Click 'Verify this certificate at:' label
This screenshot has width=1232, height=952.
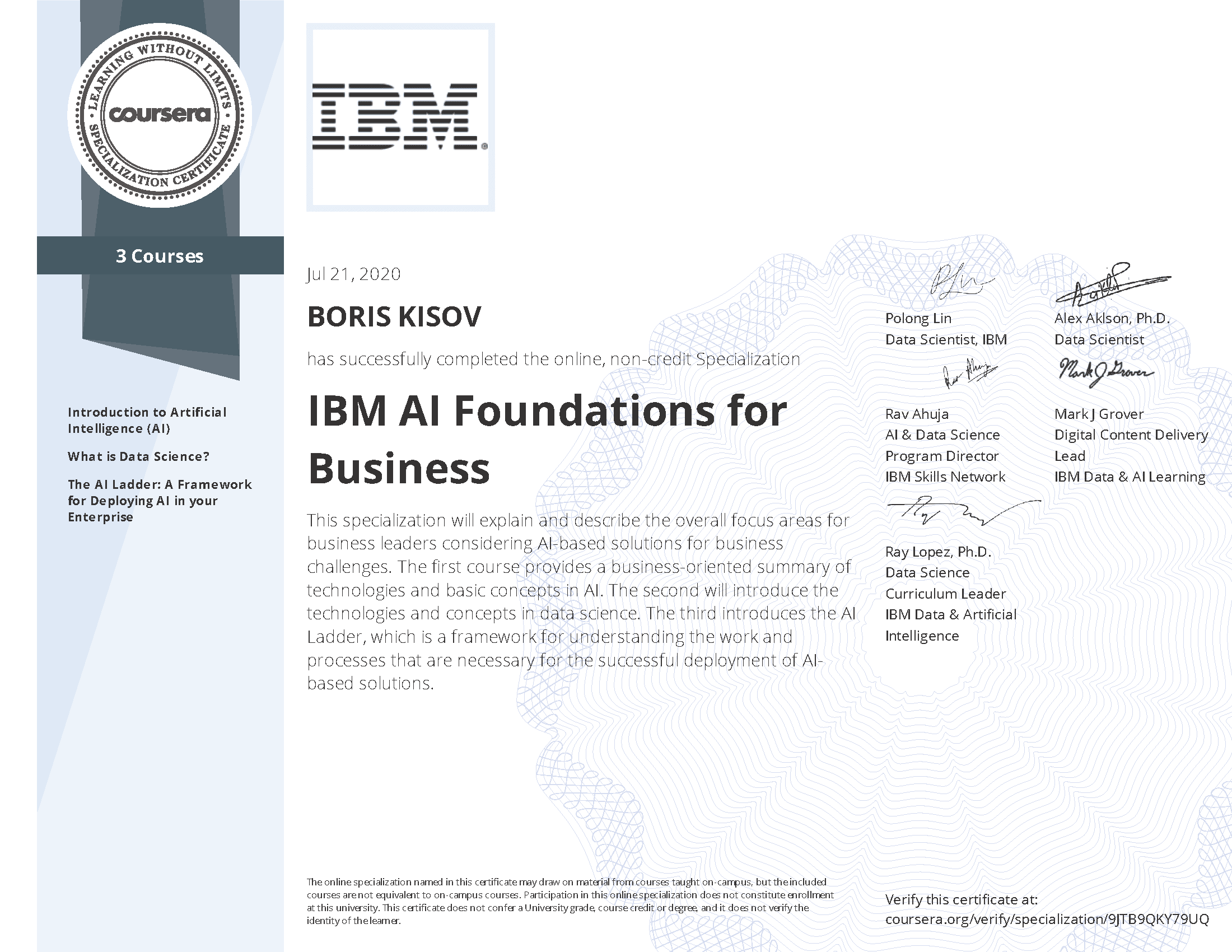coord(961,899)
